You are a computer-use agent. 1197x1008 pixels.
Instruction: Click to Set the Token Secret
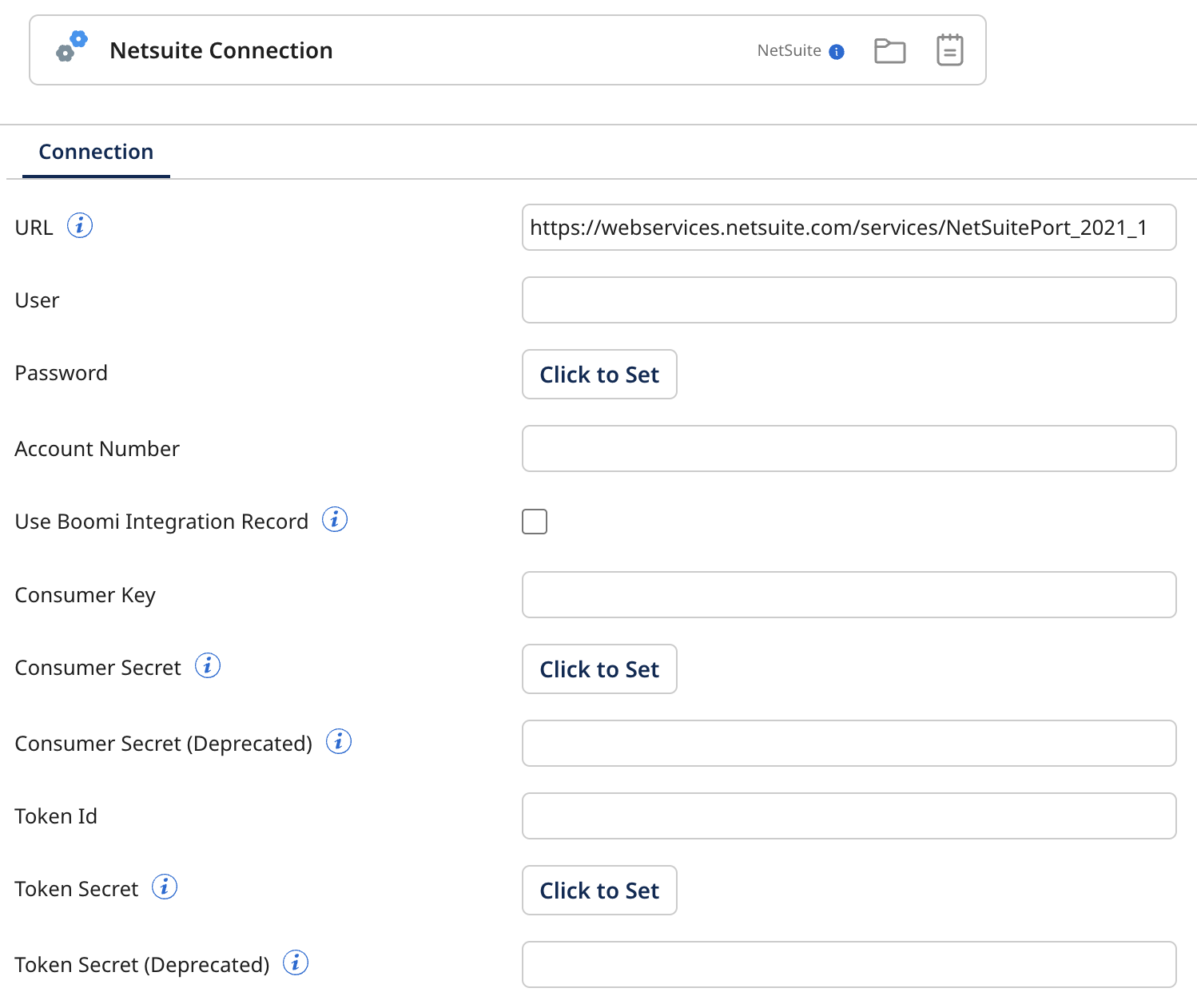599,890
